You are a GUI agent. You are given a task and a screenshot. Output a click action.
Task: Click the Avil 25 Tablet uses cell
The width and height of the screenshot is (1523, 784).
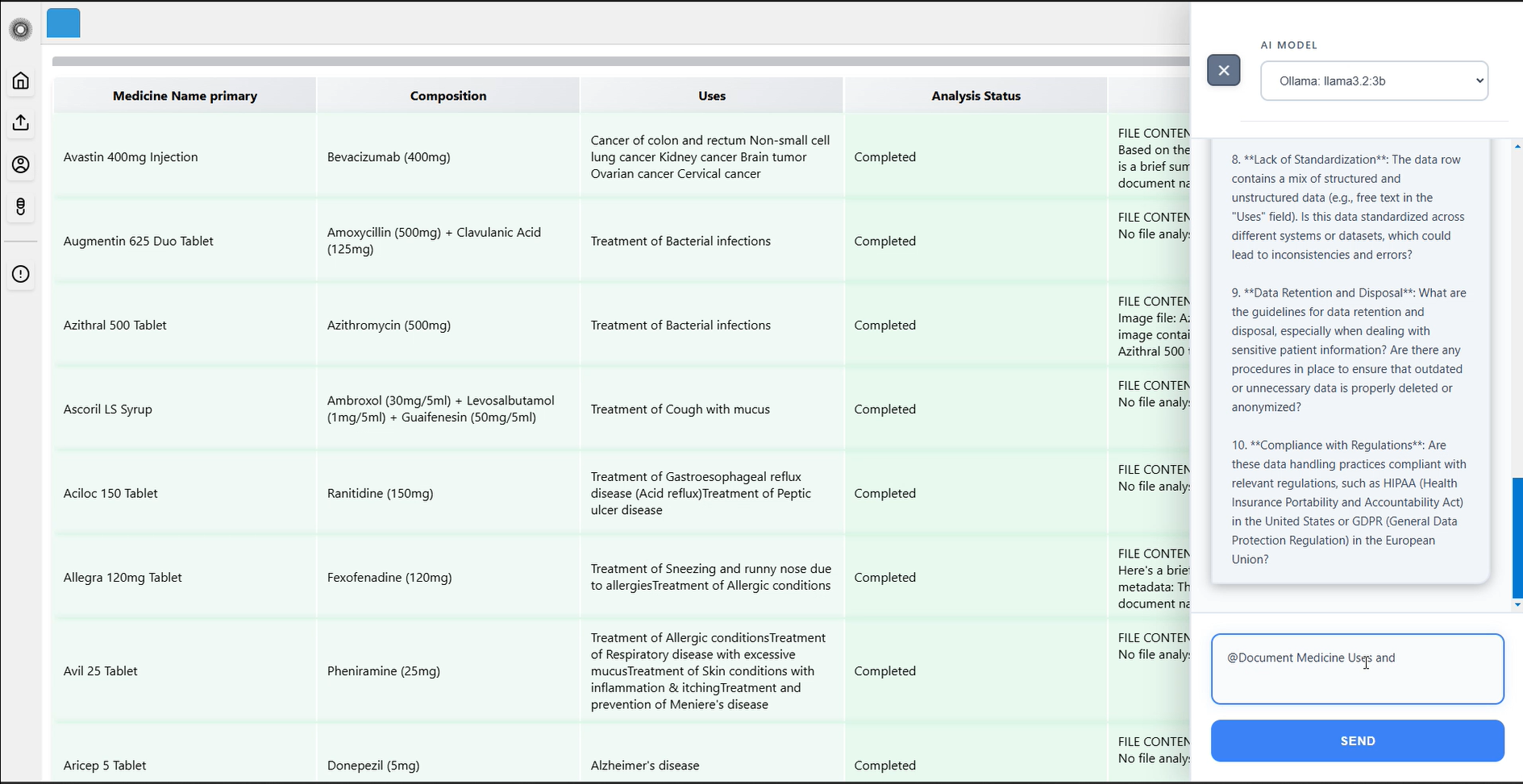click(712, 671)
